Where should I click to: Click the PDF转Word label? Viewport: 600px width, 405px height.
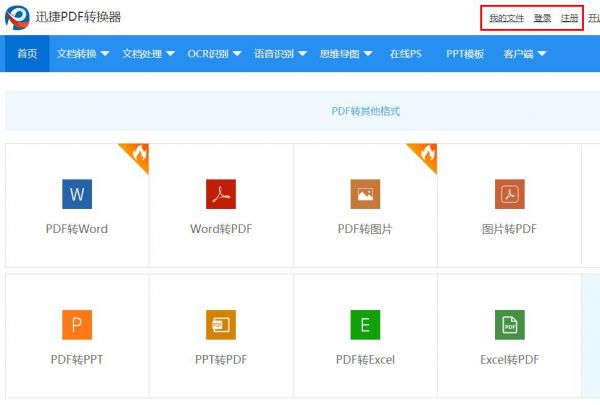coord(77,229)
